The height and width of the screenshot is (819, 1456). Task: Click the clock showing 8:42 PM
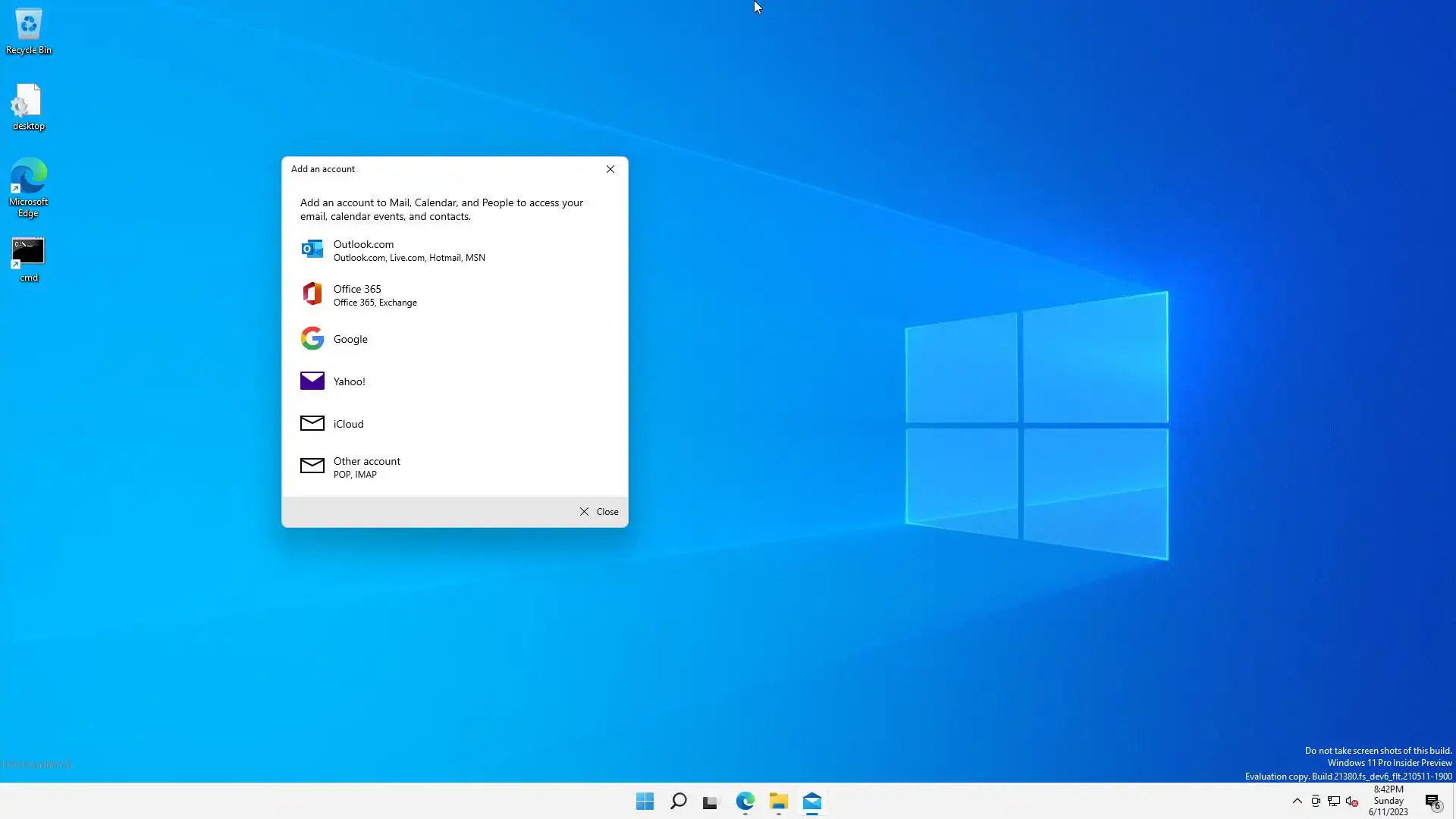point(1389,801)
